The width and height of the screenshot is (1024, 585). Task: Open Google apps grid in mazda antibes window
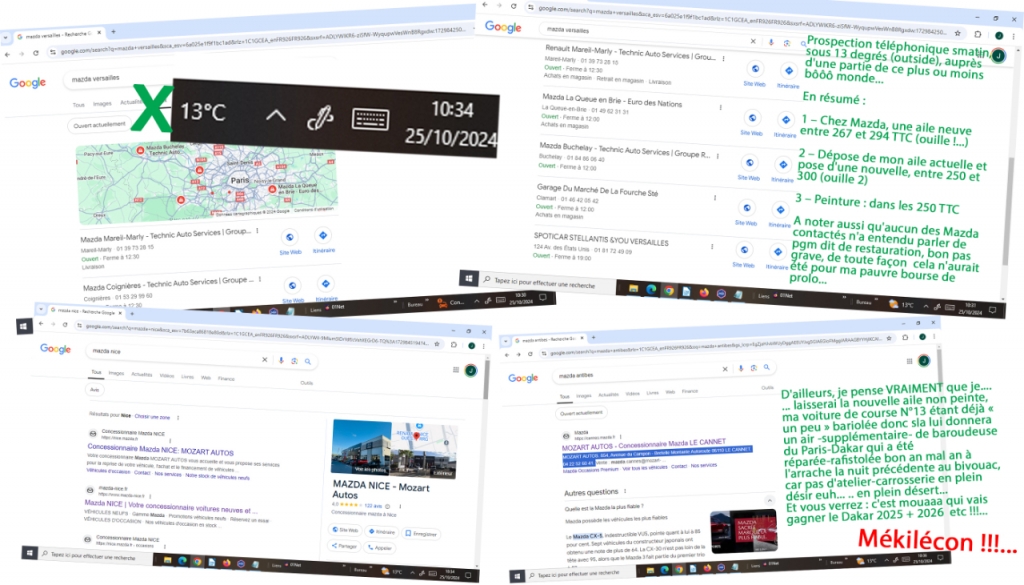909,360
